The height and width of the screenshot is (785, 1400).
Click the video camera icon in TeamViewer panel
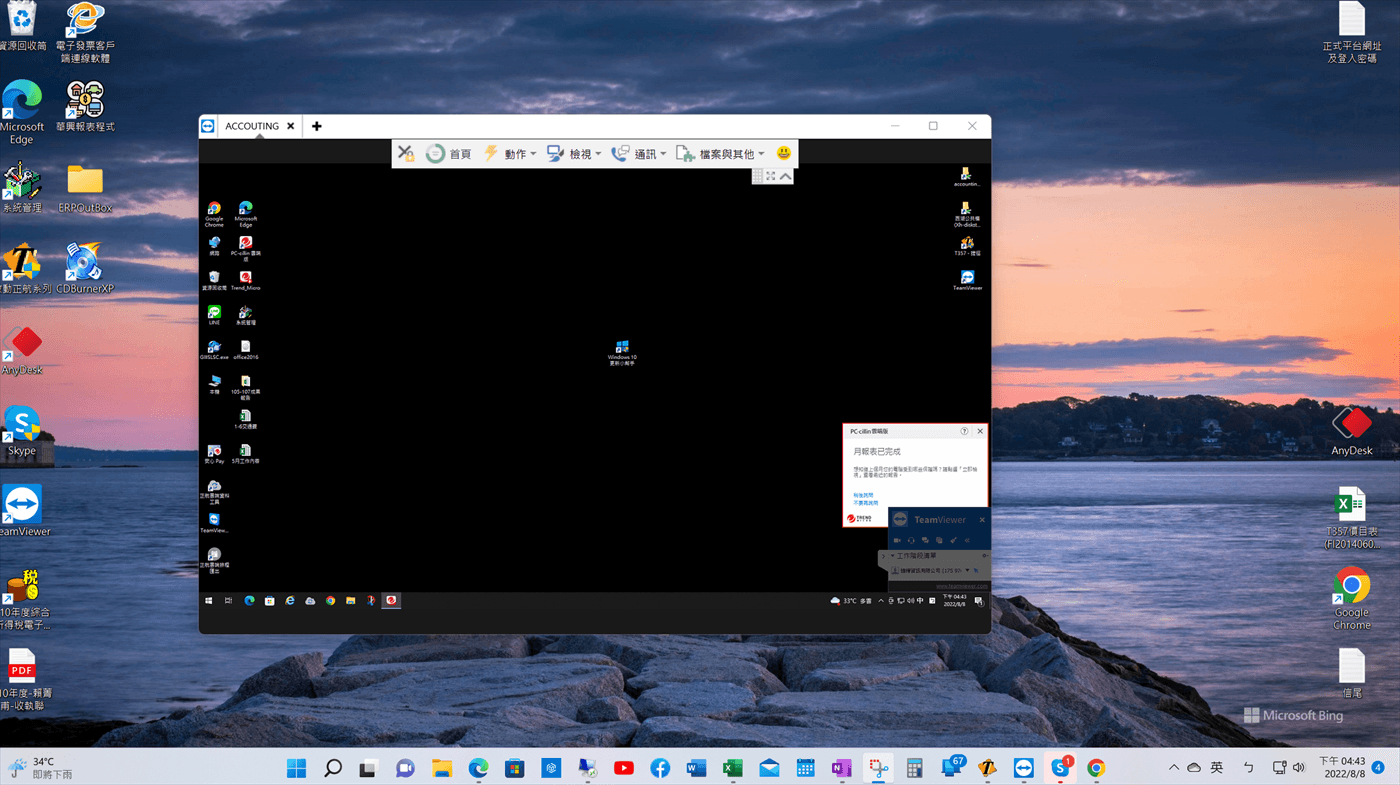pos(897,540)
